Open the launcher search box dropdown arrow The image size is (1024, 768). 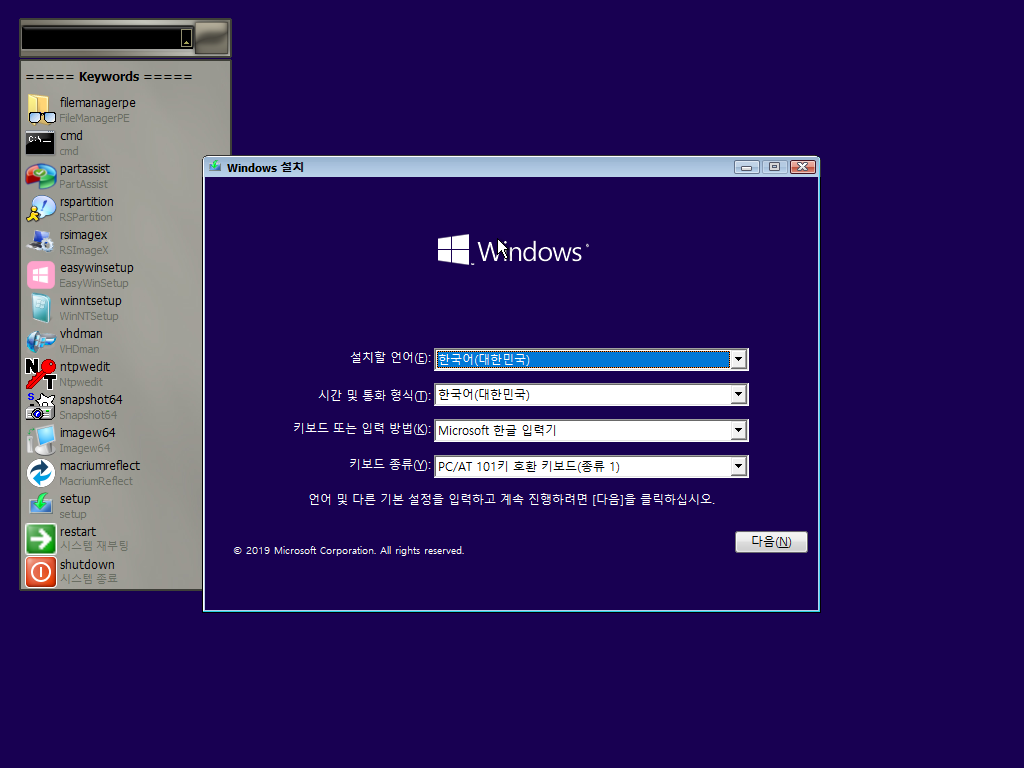(186, 38)
